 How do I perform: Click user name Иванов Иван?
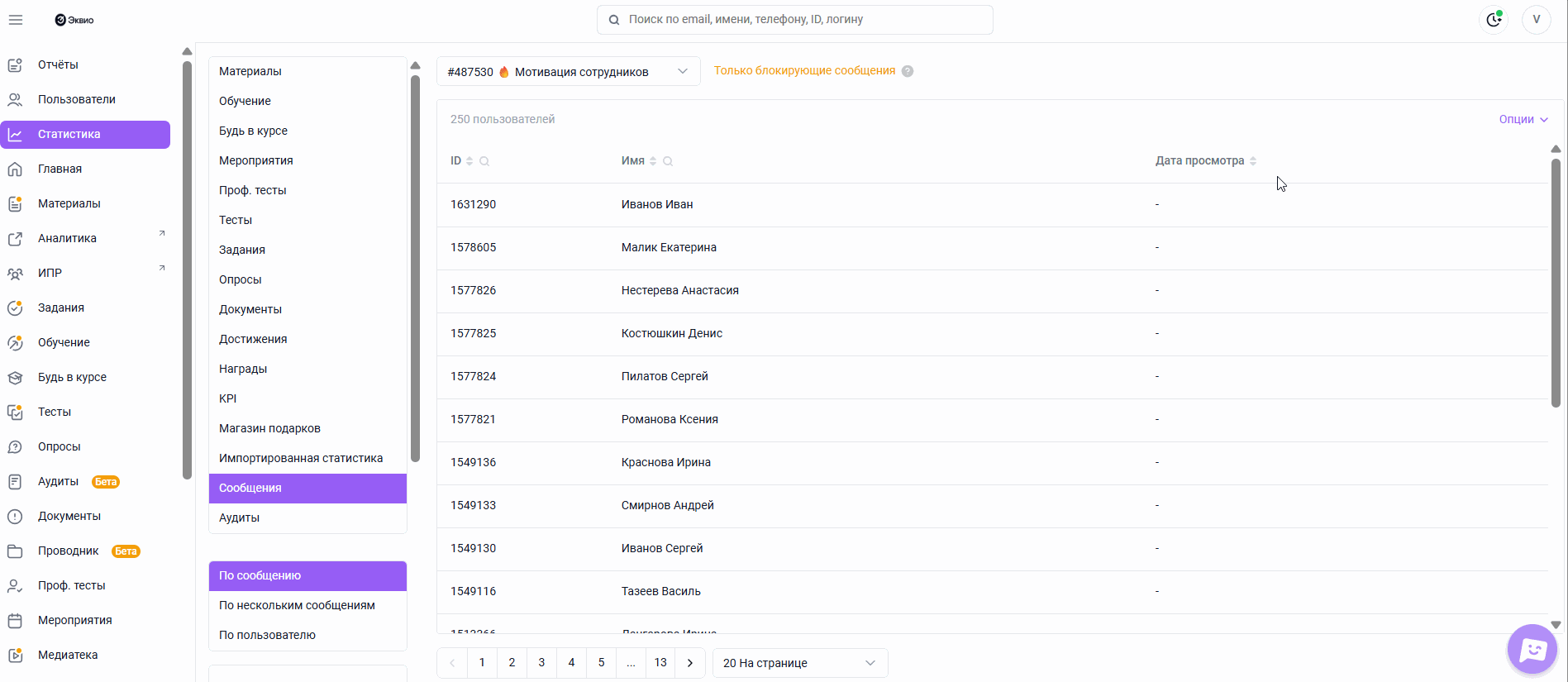(x=657, y=204)
